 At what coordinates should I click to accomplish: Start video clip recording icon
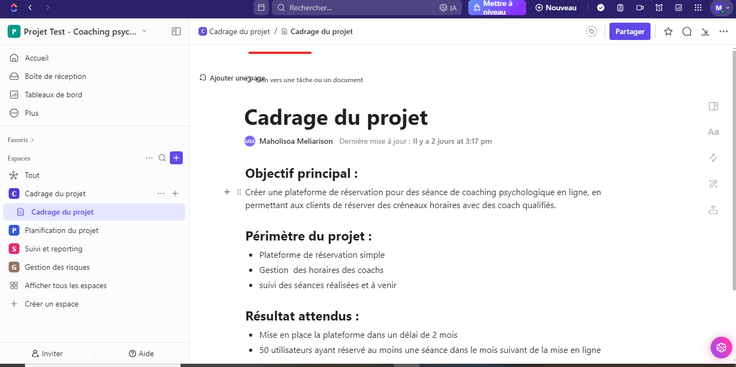coord(639,8)
